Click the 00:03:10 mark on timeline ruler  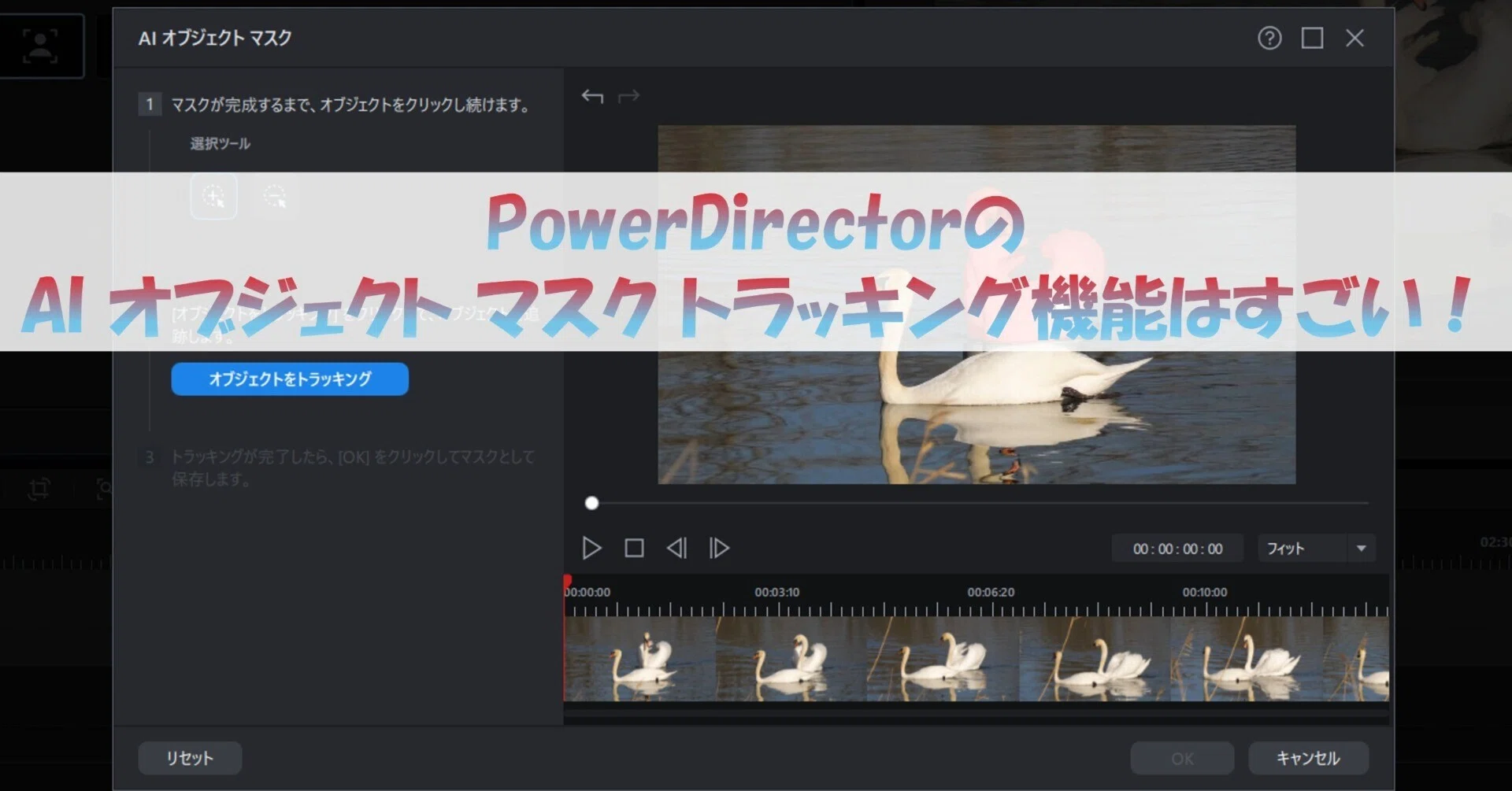[x=776, y=592]
